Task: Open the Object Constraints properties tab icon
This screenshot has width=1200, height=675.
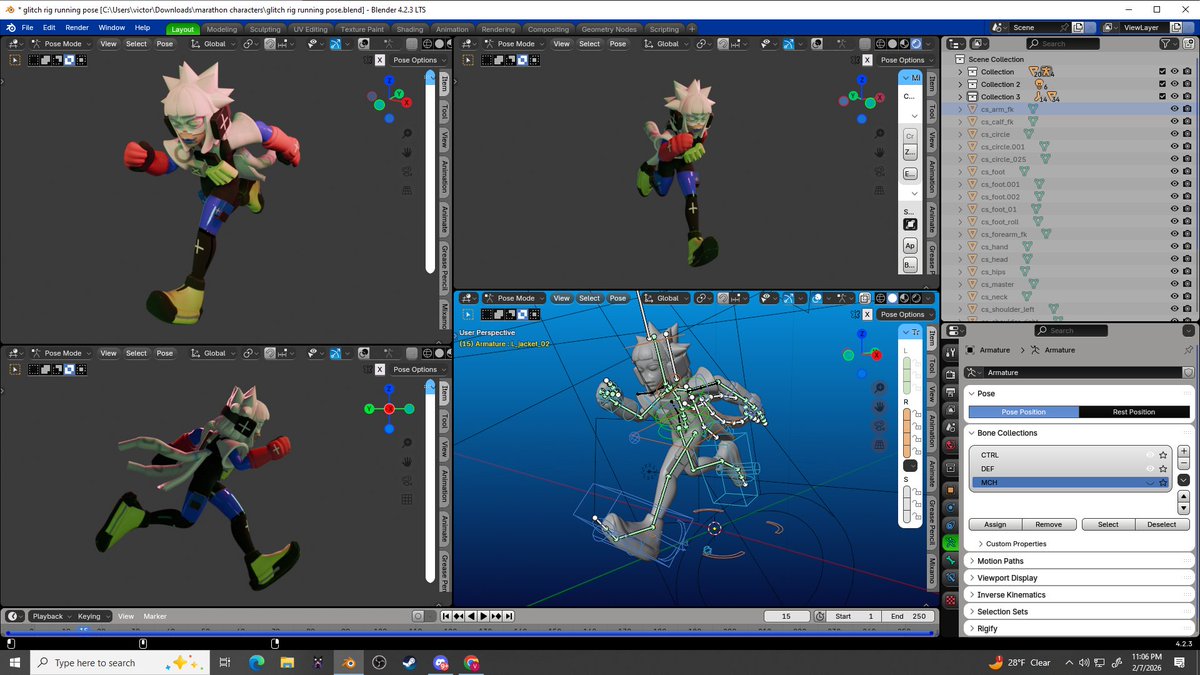Action: click(950, 525)
